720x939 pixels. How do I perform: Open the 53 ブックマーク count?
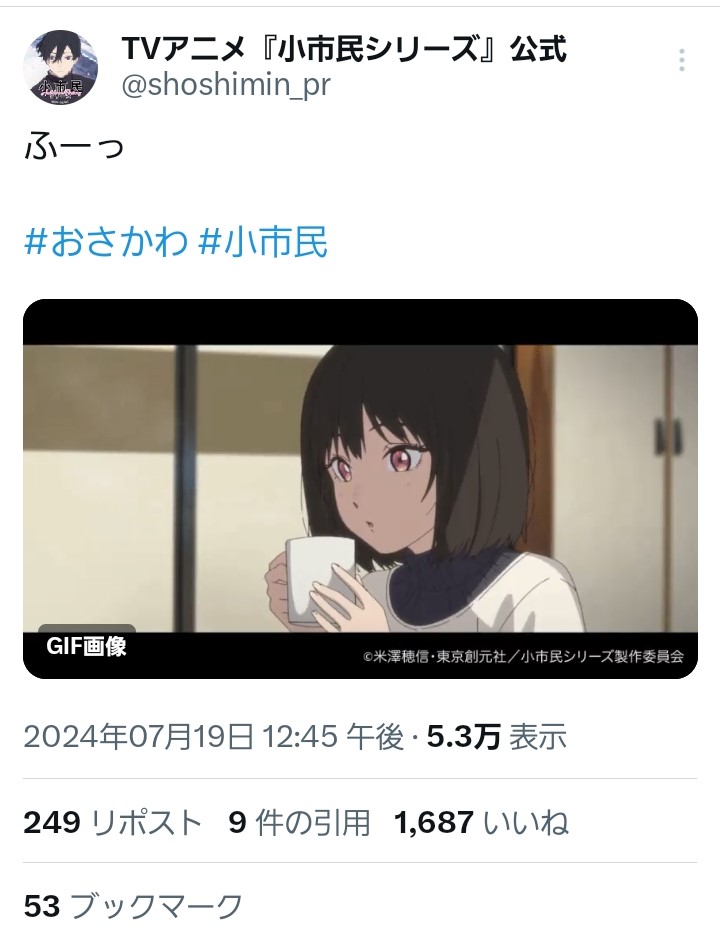[133, 905]
